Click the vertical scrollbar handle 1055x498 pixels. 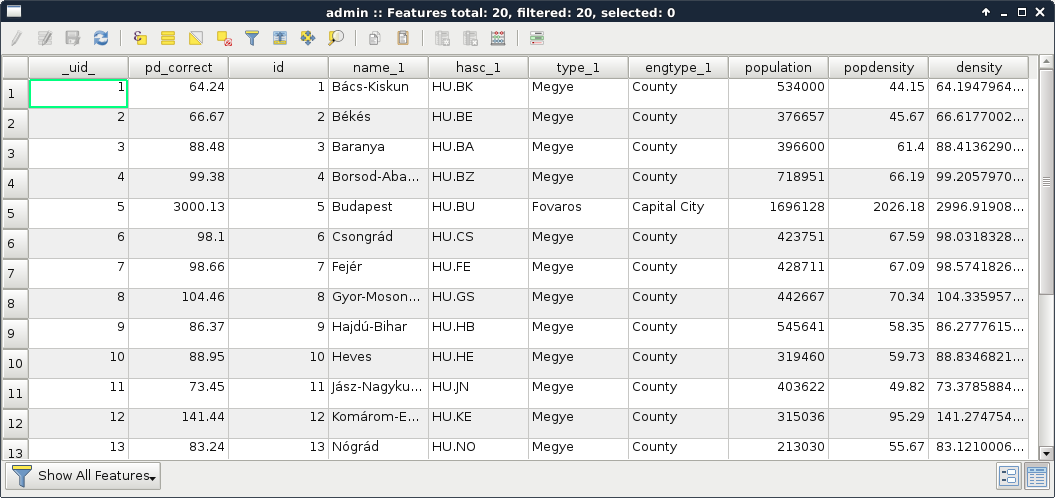[x=1046, y=182]
